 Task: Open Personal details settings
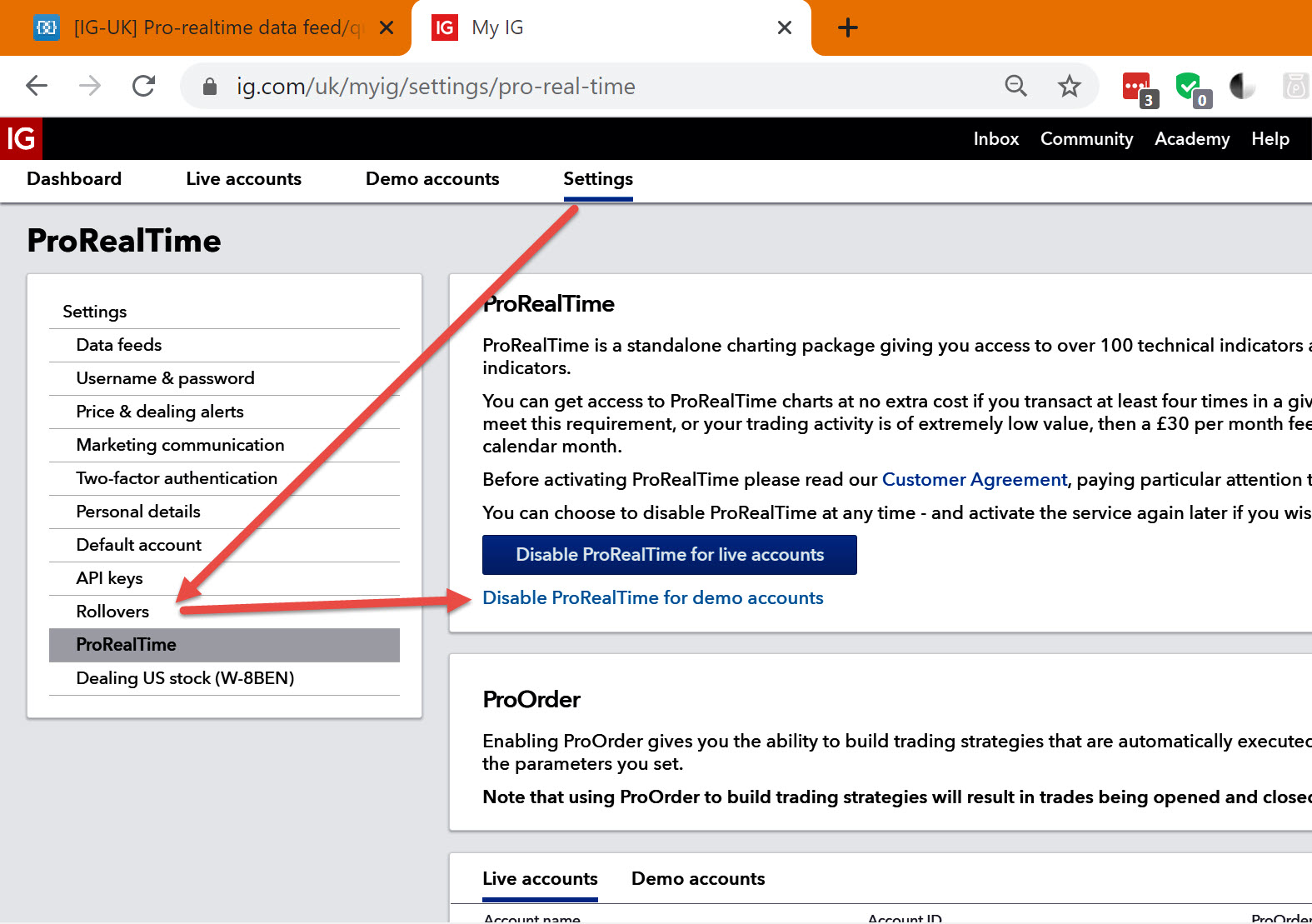point(224,512)
